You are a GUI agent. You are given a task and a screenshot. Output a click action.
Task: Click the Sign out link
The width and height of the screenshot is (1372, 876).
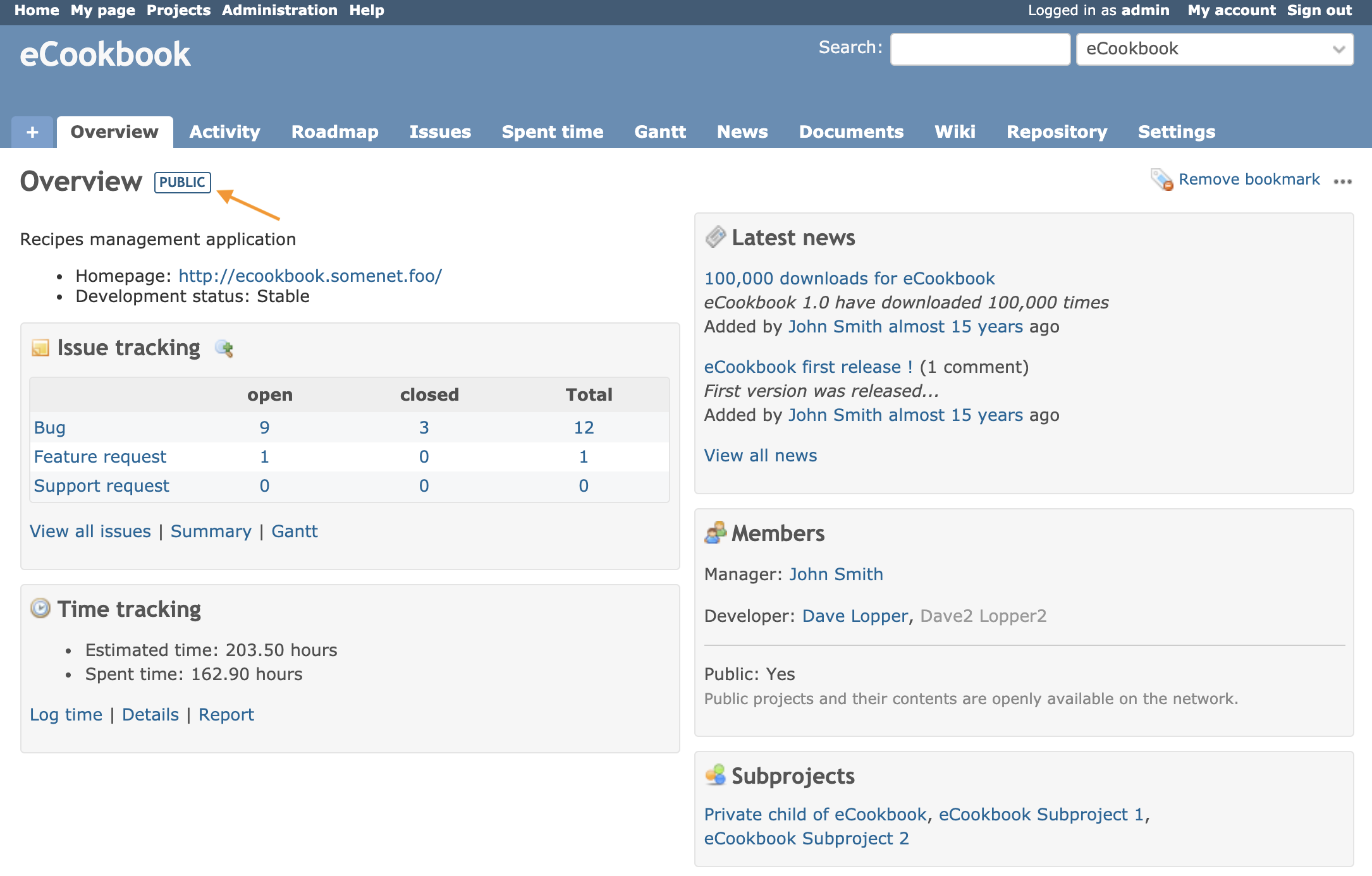[1319, 10]
